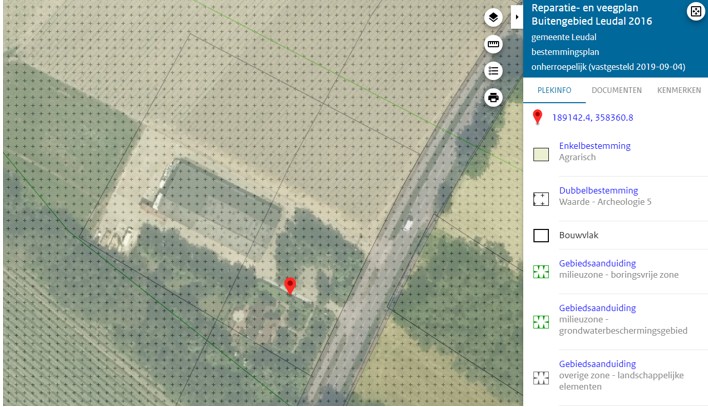Open coordinates link 189142.4, 358360.8
708x407 pixels.
click(x=592, y=118)
